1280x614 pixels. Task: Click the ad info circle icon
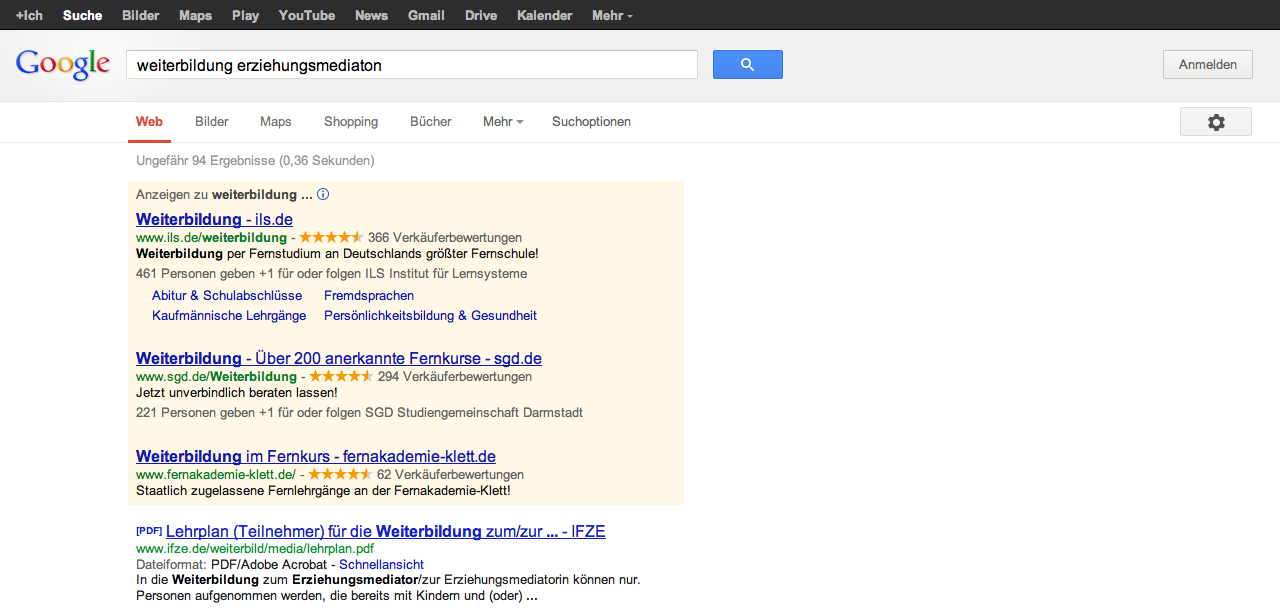point(323,195)
